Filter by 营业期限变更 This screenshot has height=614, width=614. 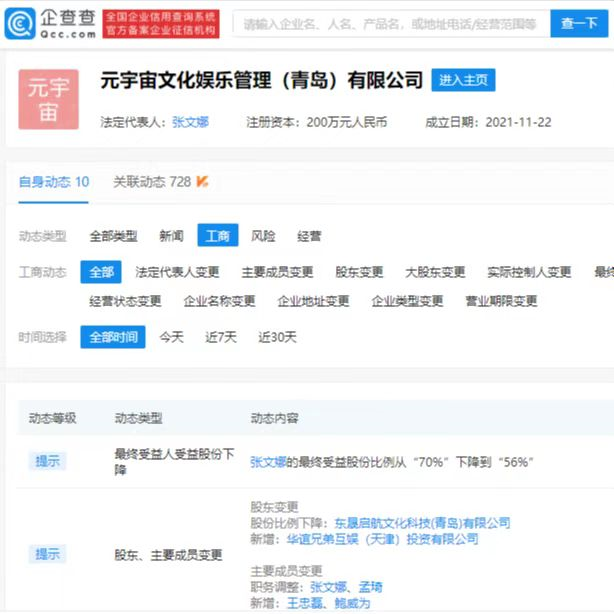click(501, 301)
